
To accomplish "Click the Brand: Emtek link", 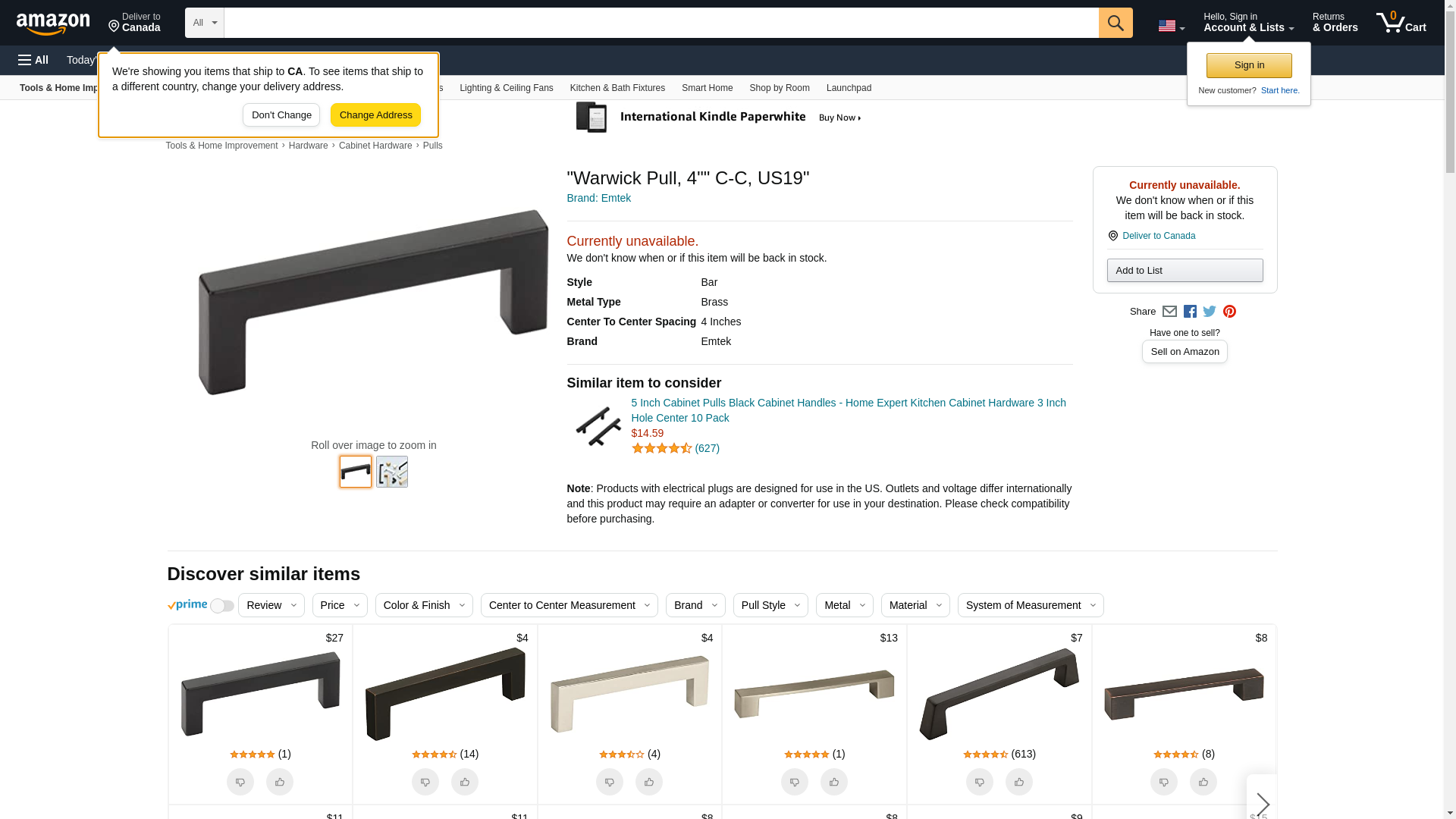I will [599, 198].
